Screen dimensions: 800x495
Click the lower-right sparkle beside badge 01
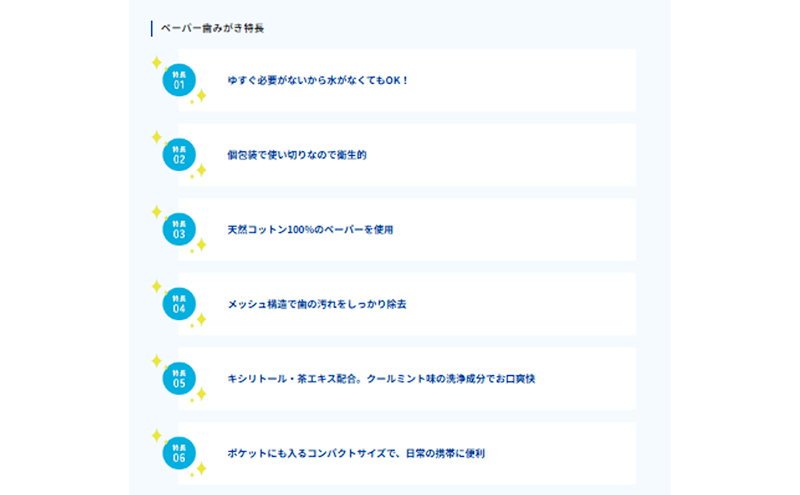coord(200,96)
